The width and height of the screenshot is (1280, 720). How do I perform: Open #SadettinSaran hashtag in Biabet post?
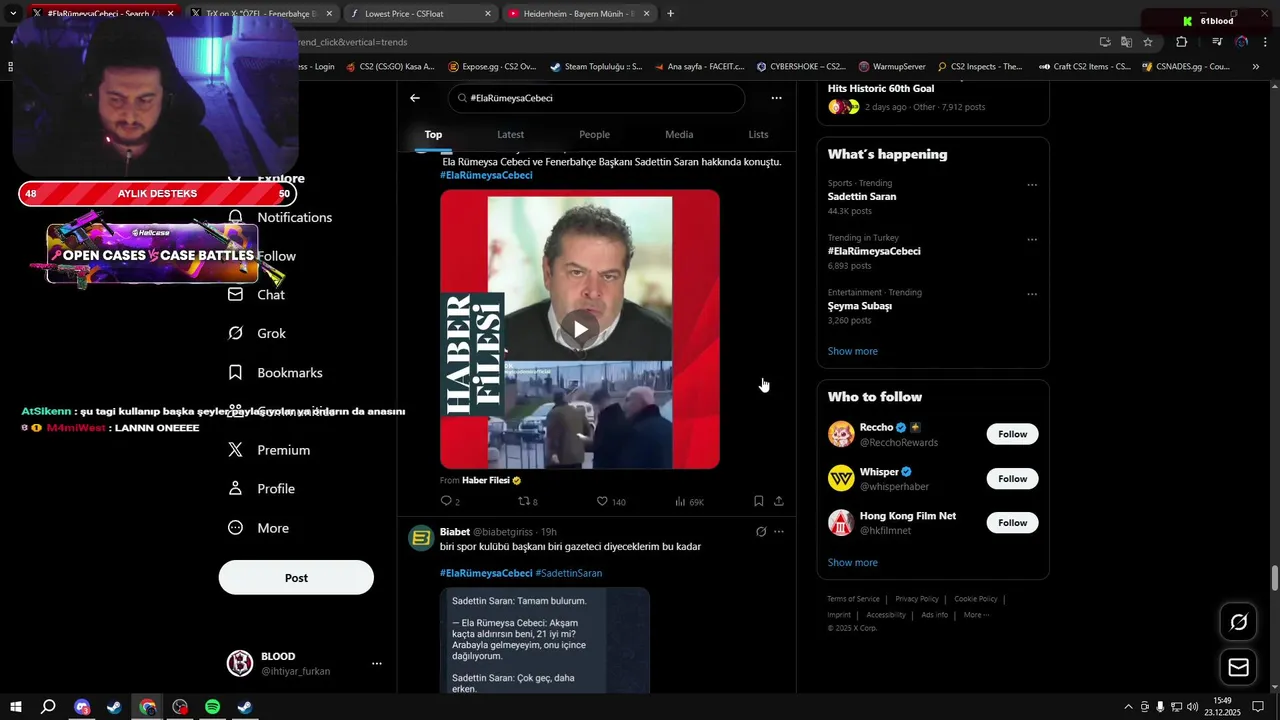point(568,573)
